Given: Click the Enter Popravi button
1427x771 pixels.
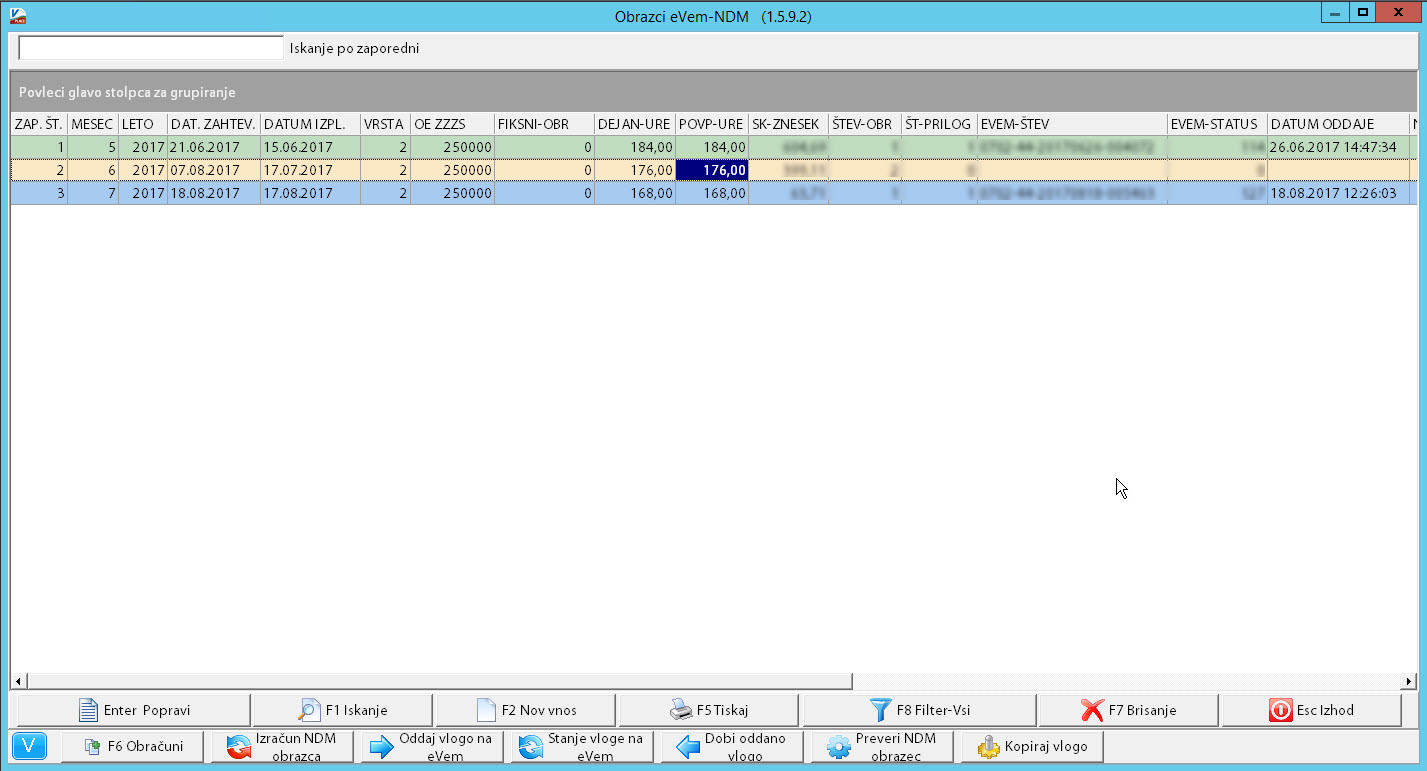Looking at the screenshot, I should point(133,710).
